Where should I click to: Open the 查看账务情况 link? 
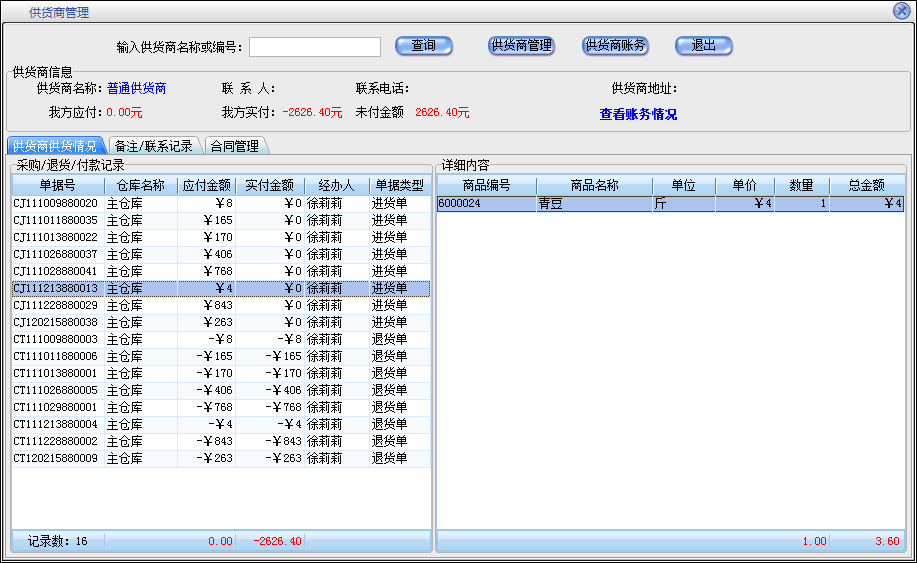pyautogui.click(x=638, y=114)
